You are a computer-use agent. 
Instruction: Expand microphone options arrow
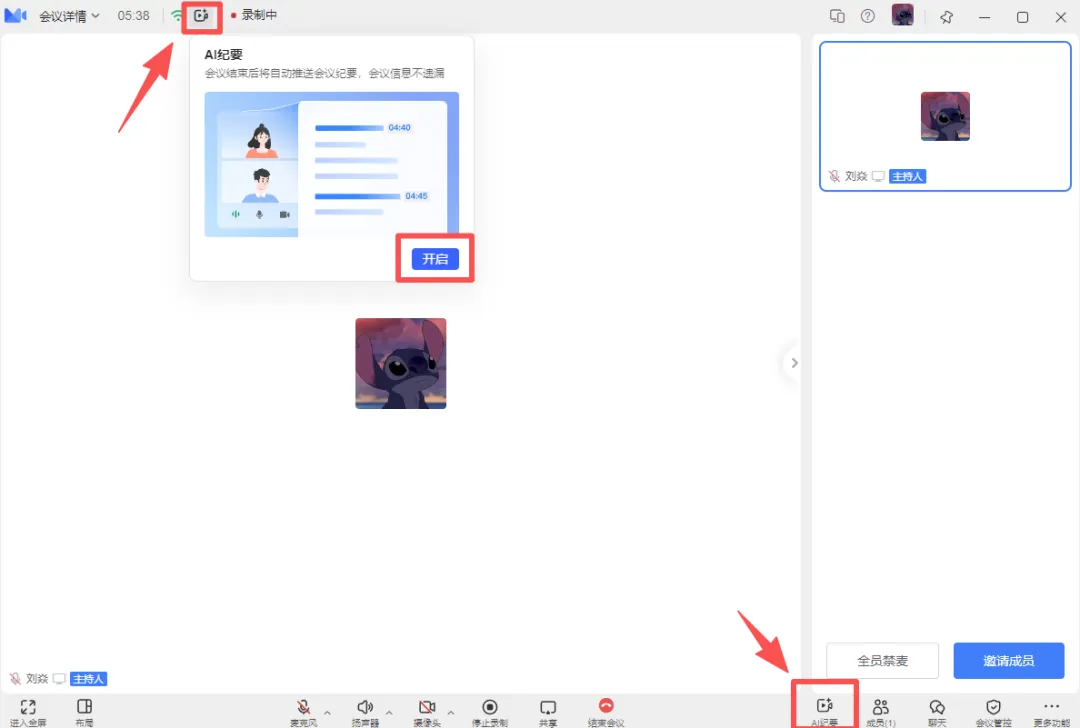point(327,712)
